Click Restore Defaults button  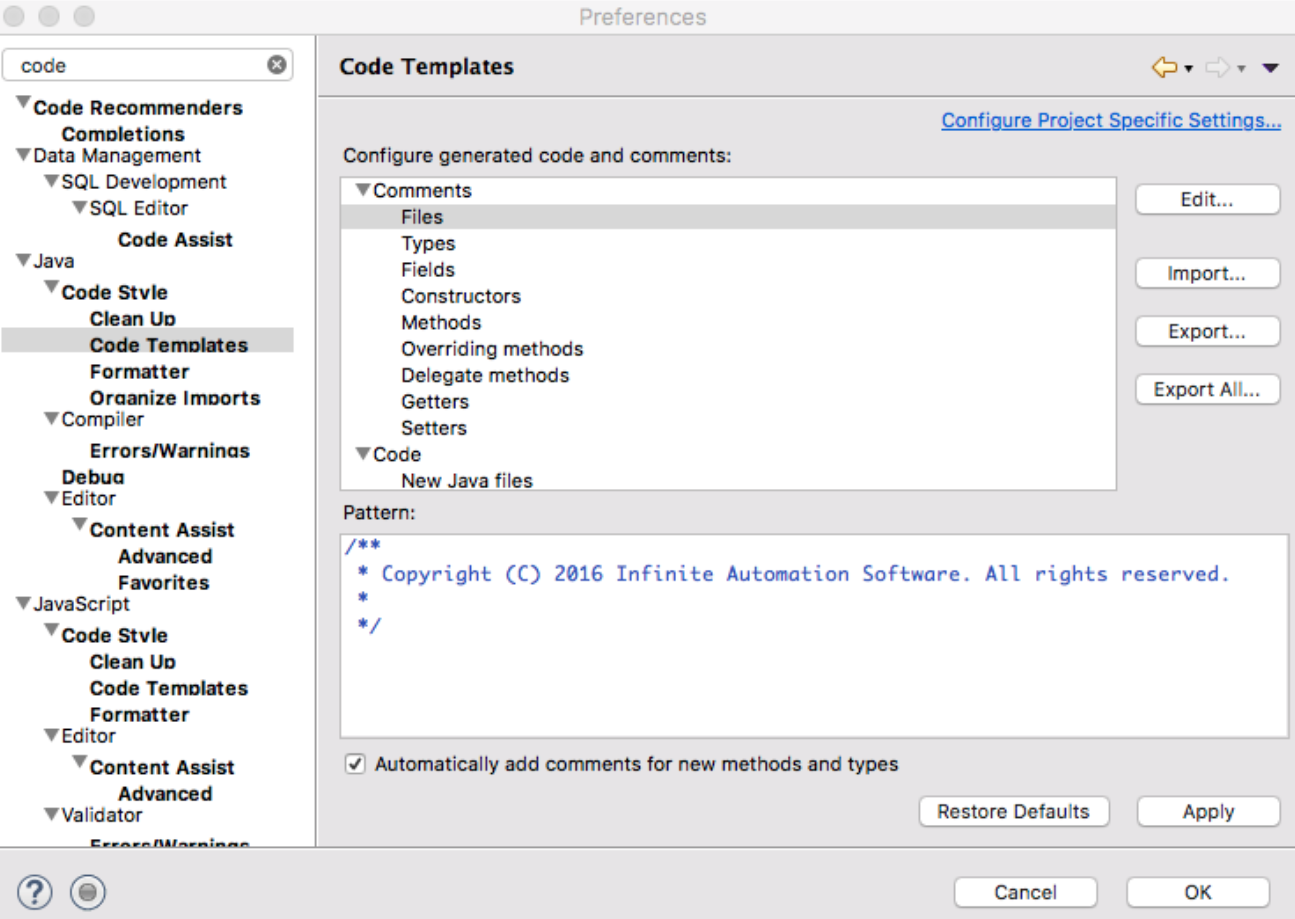(x=1013, y=812)
